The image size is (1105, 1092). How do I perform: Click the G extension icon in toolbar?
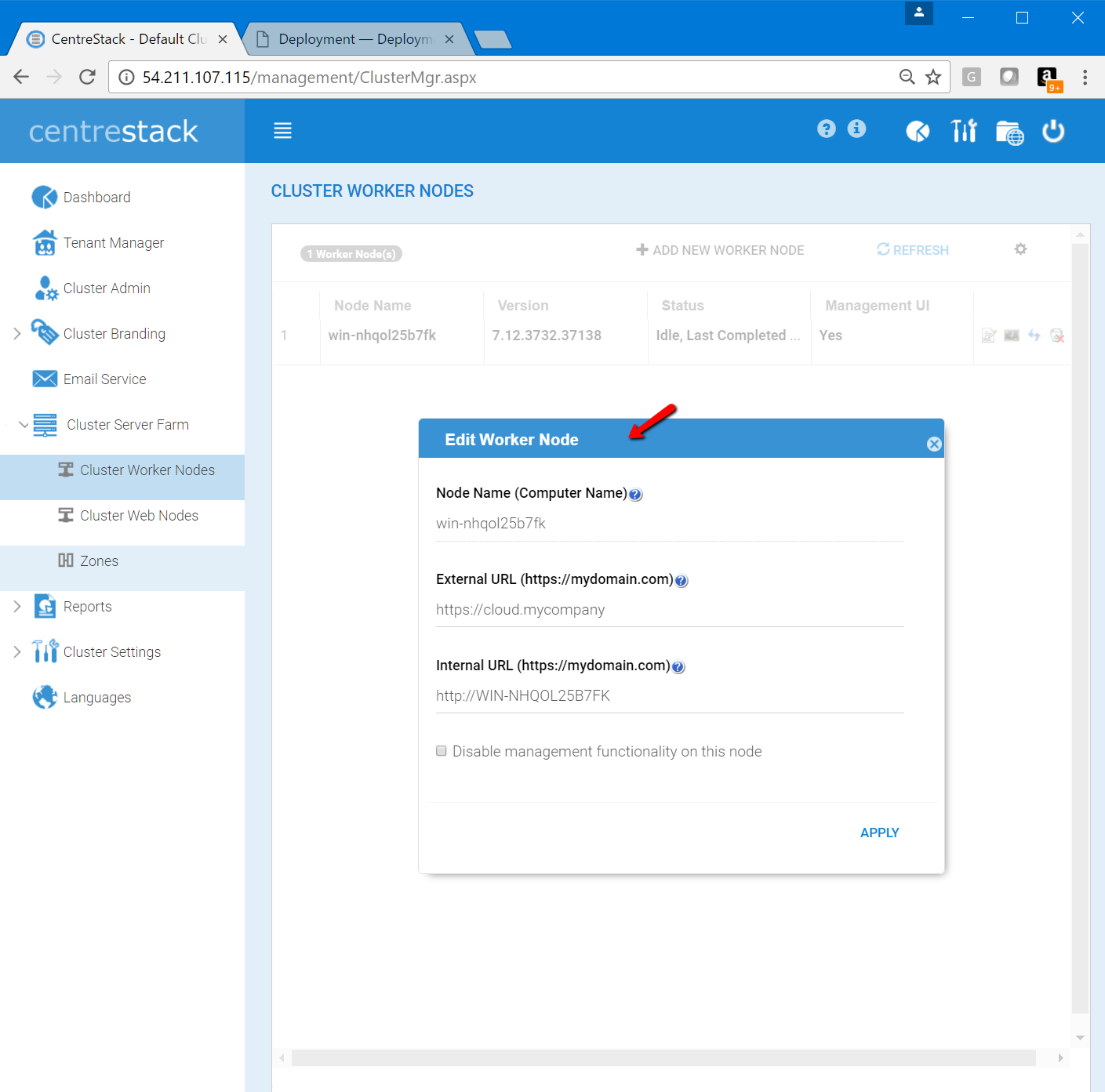point(972,77)
